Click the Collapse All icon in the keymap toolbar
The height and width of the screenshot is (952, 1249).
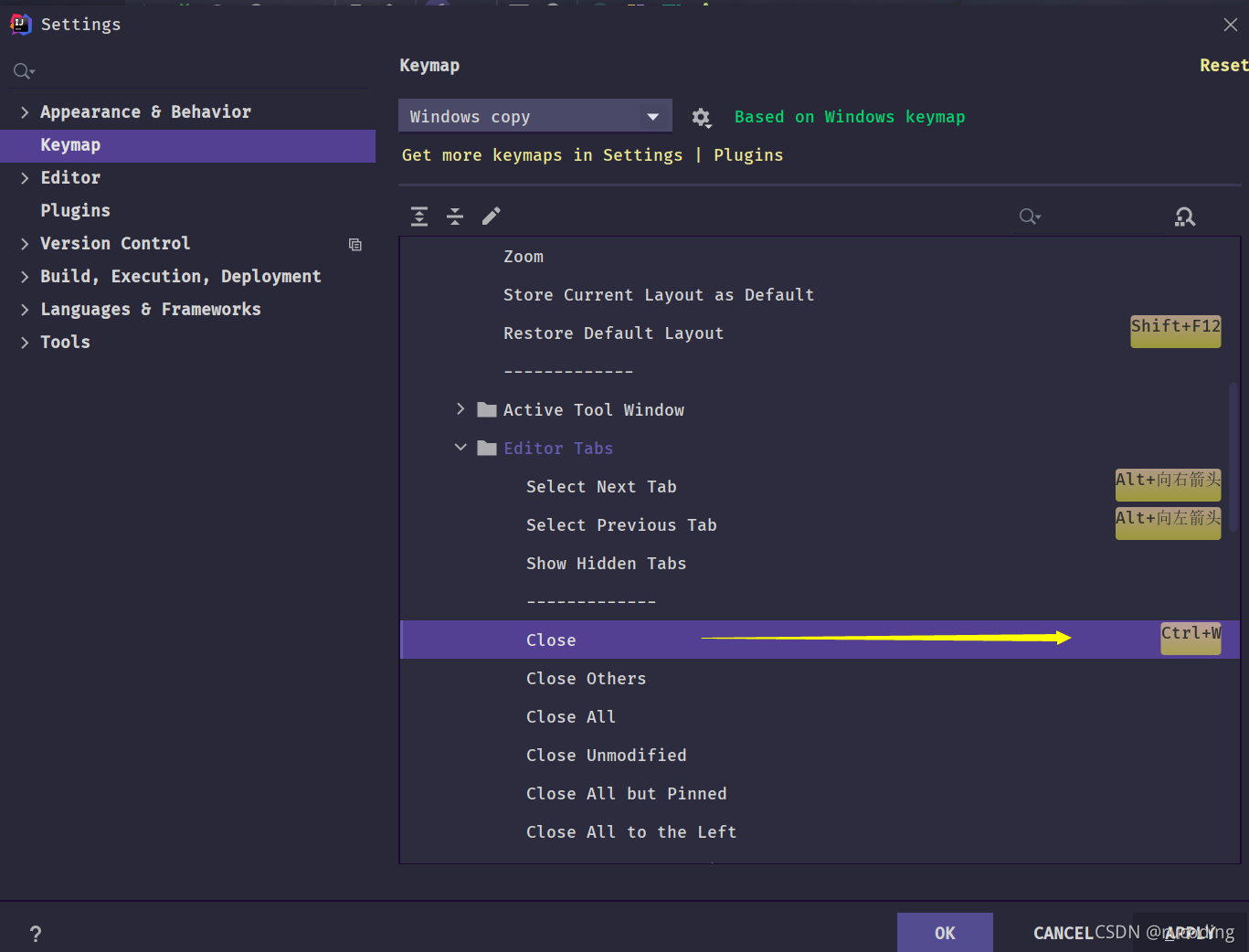coord(455,217)
